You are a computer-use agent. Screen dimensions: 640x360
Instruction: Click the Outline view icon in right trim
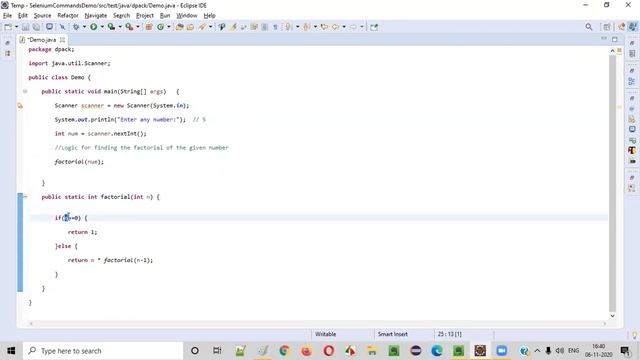632,81
